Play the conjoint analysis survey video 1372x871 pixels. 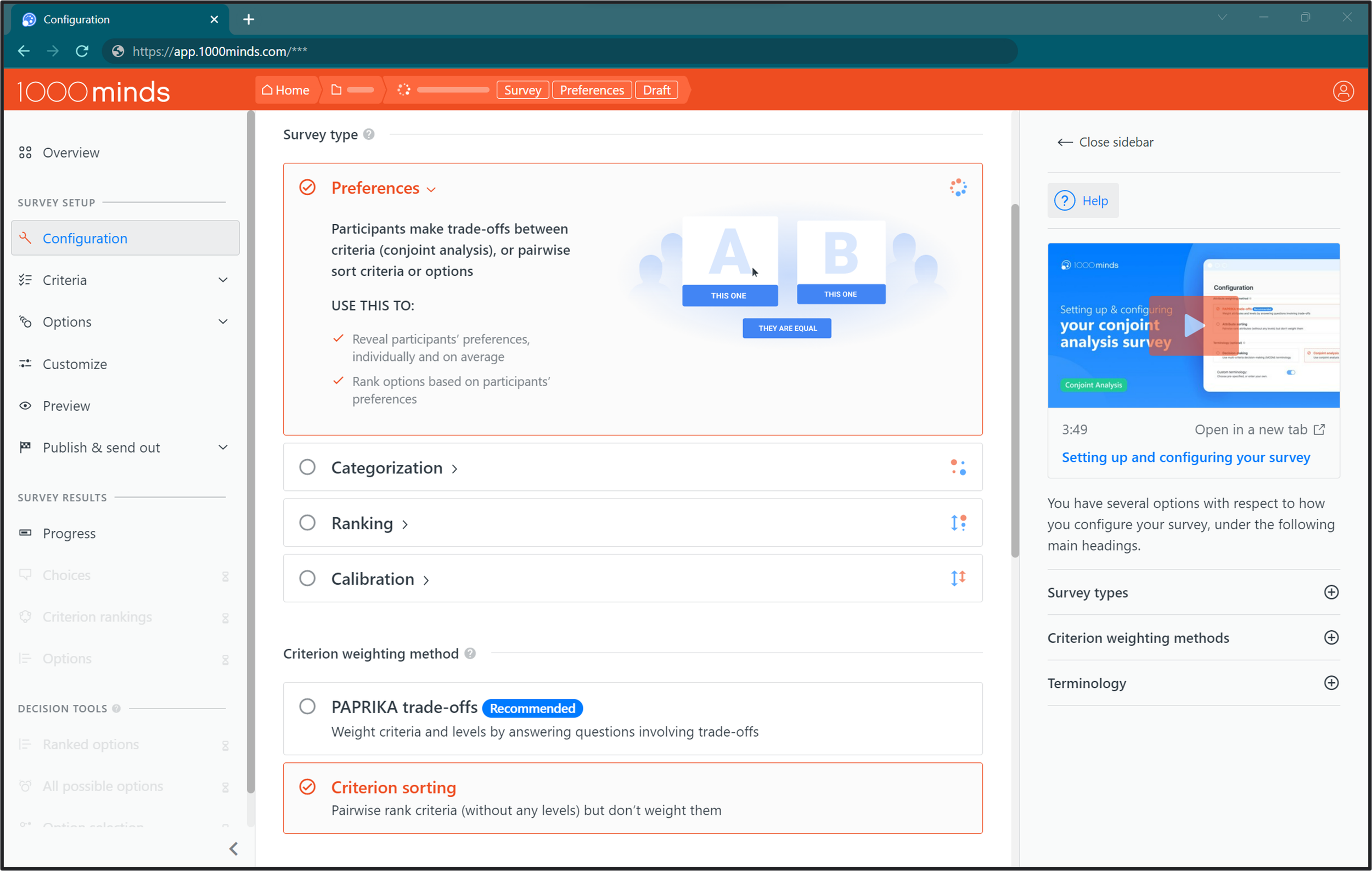[x=1194, y=326]
